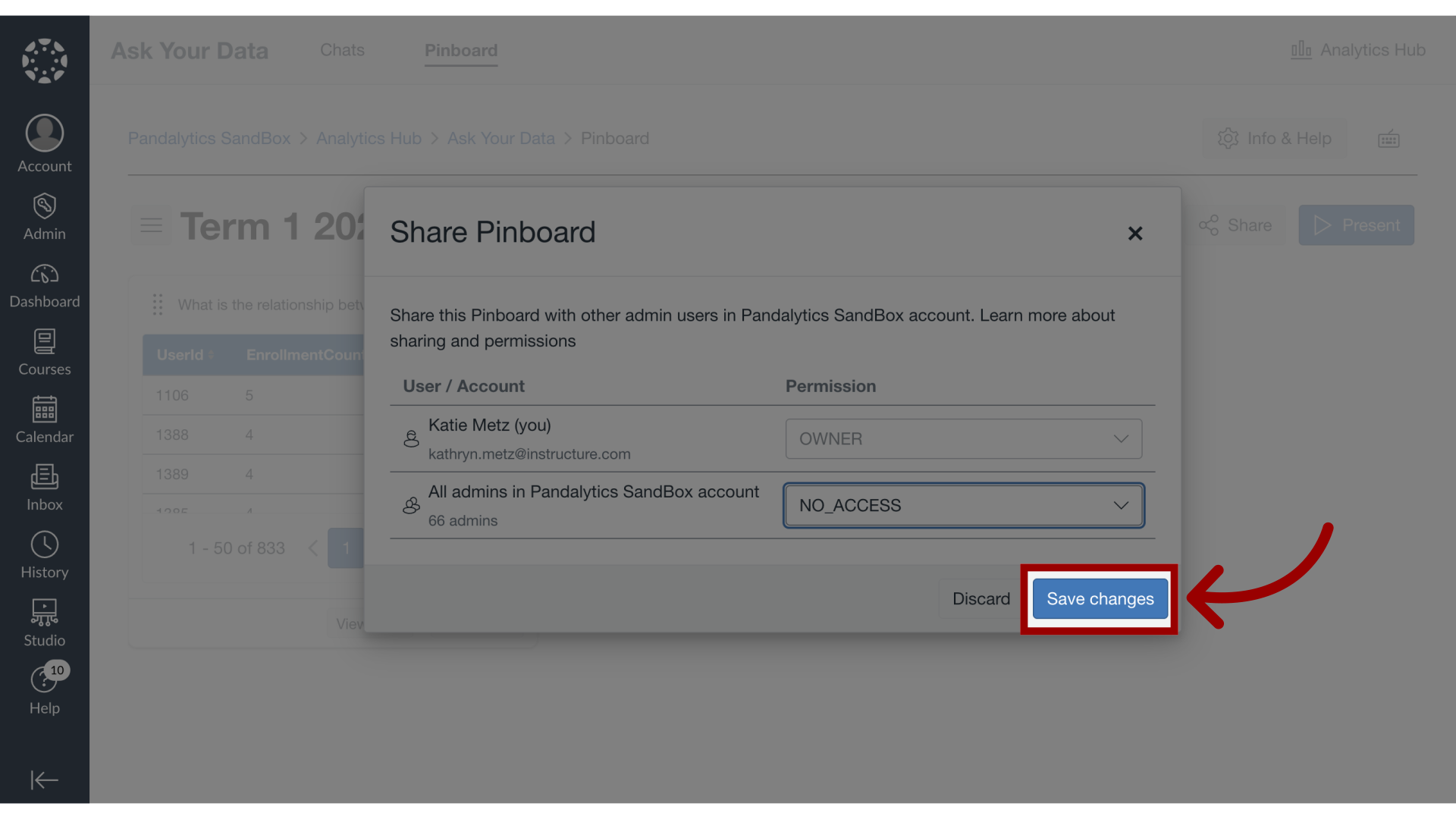
Task: Select page 1 in the pagination
Action: point(346,548)
